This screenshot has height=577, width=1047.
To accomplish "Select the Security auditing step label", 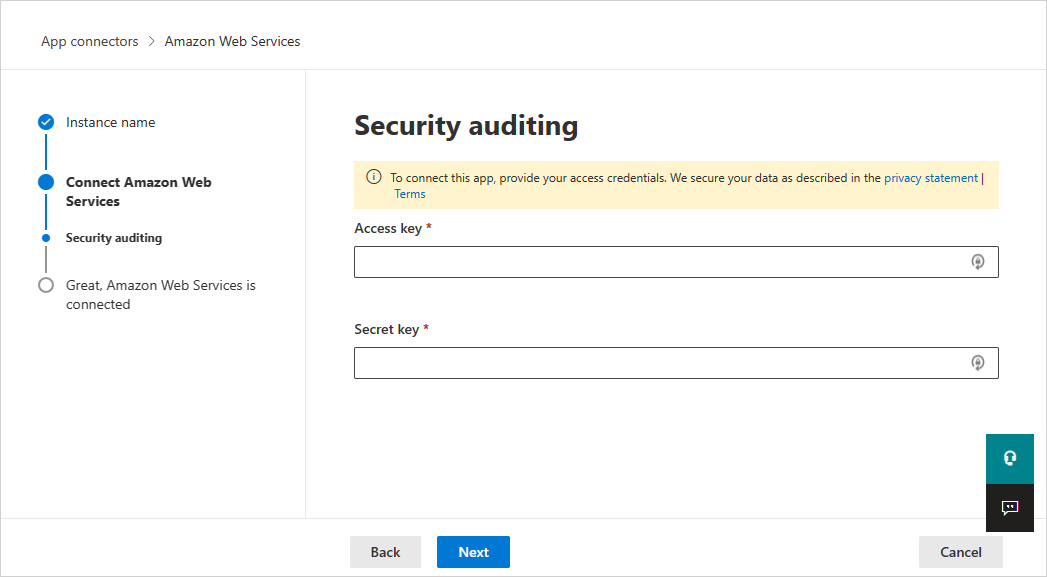I will click(113, 237).
